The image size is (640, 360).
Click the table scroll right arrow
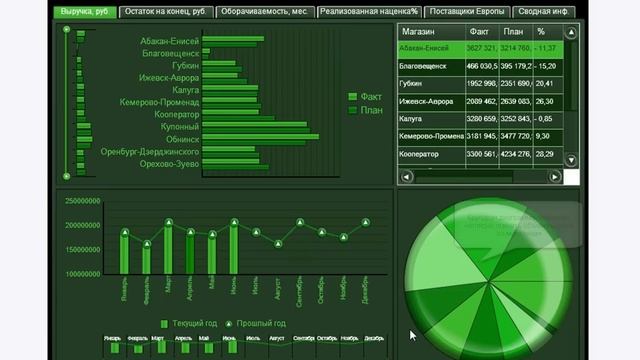coord(554,177)
